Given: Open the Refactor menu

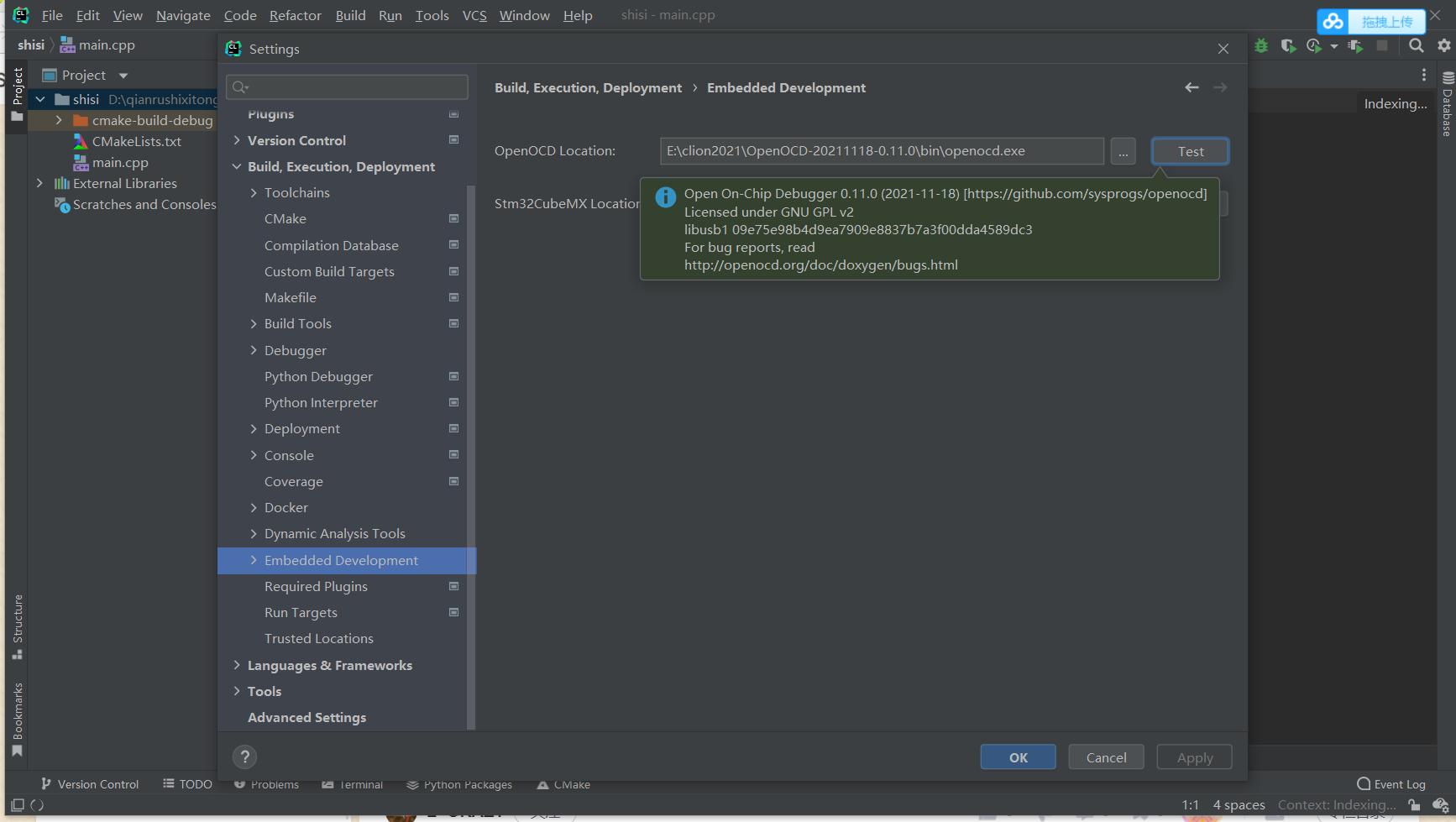Looking at the screenshot, I should pos(295,15).
